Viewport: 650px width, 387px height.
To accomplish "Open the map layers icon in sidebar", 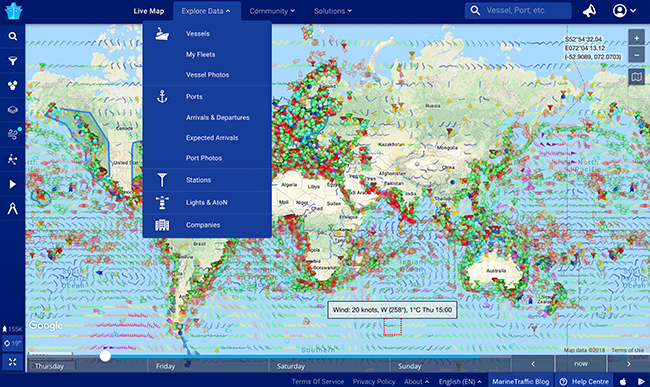I will 12,110.
